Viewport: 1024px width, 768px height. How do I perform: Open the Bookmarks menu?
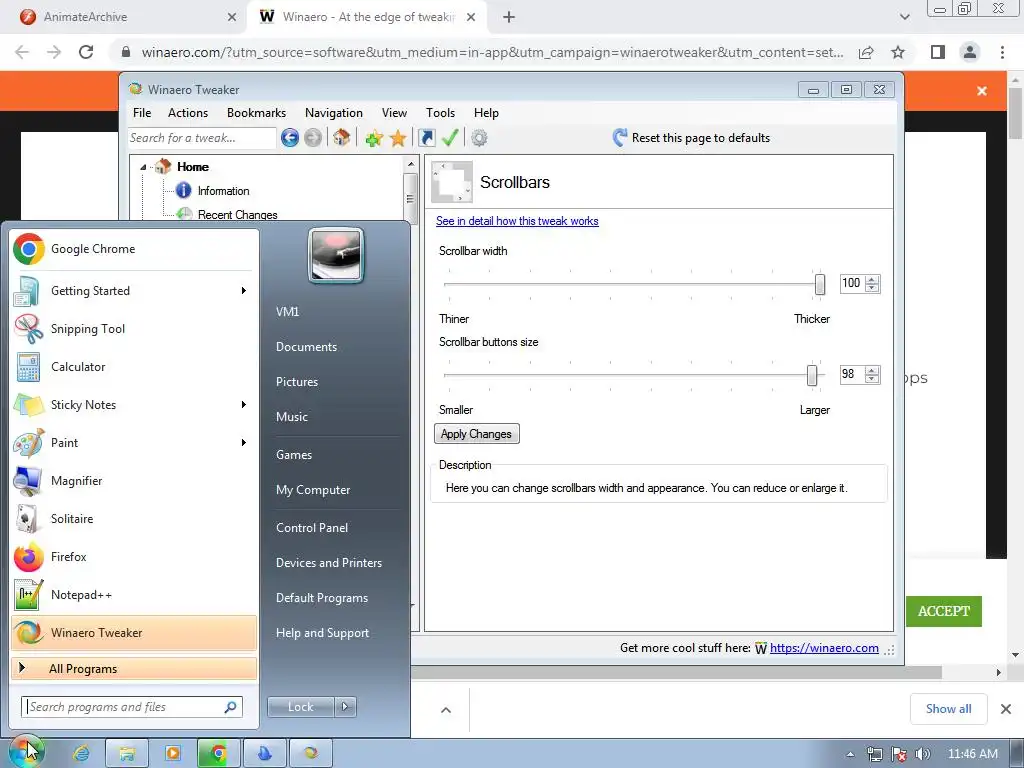[x=257, y=113]
